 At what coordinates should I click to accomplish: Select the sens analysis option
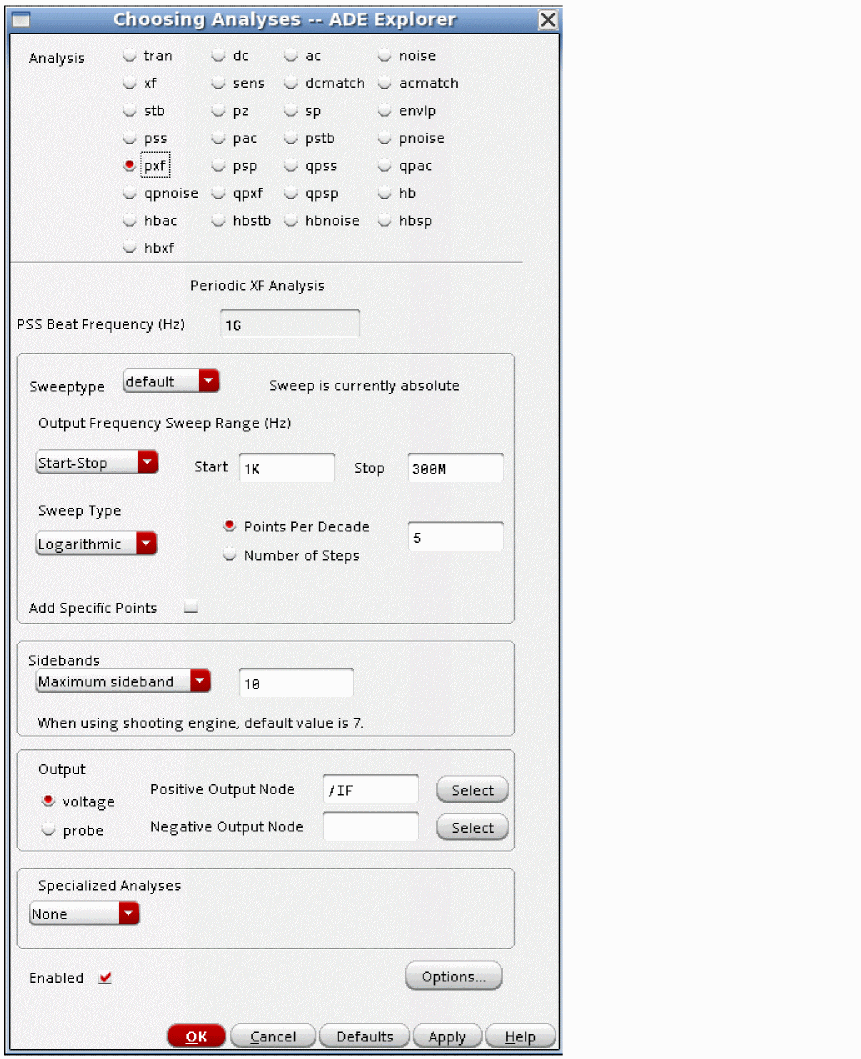tap(218, 84)
